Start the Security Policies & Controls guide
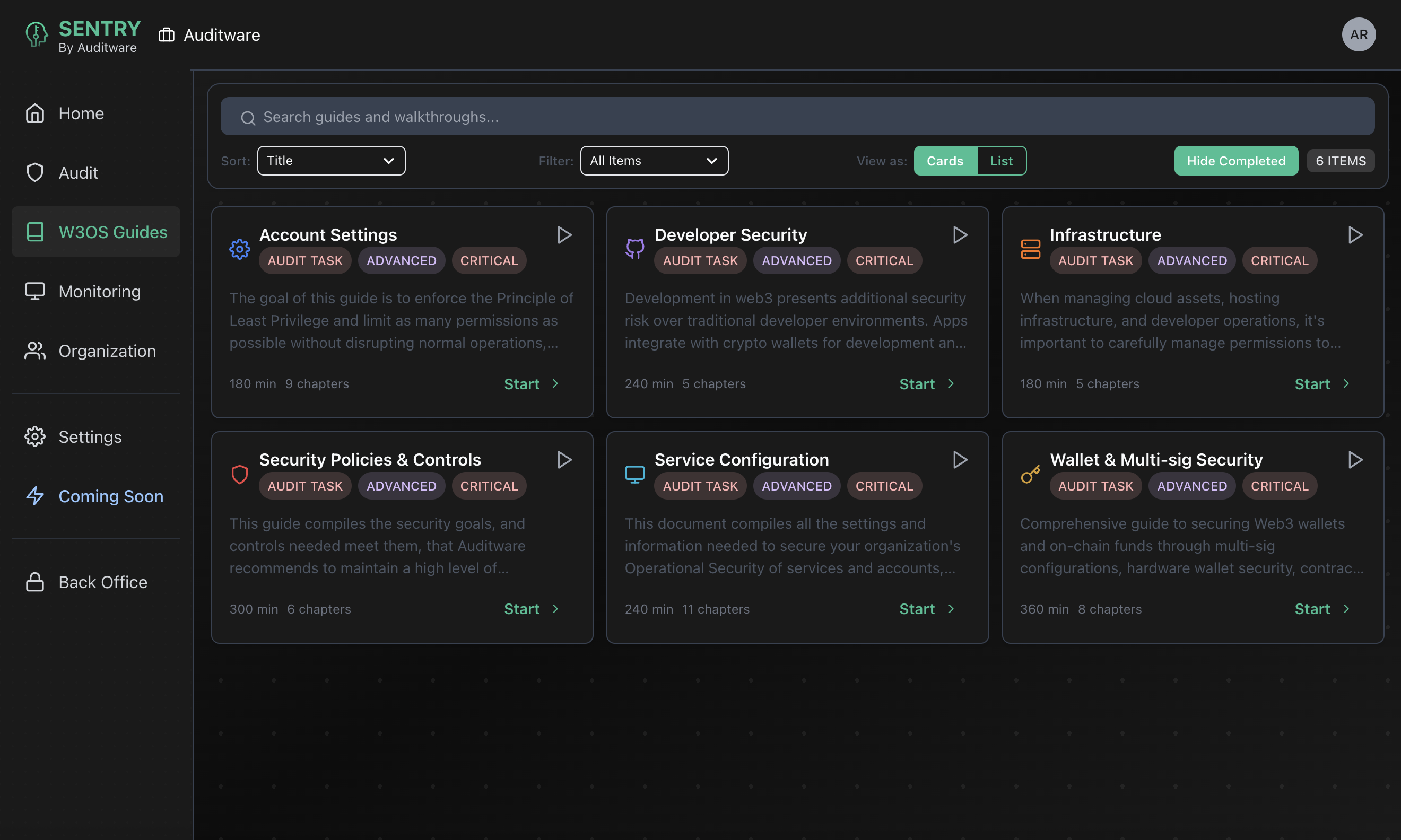The height and width of the screenshot is (840, 1401). [x=532, y=609]
